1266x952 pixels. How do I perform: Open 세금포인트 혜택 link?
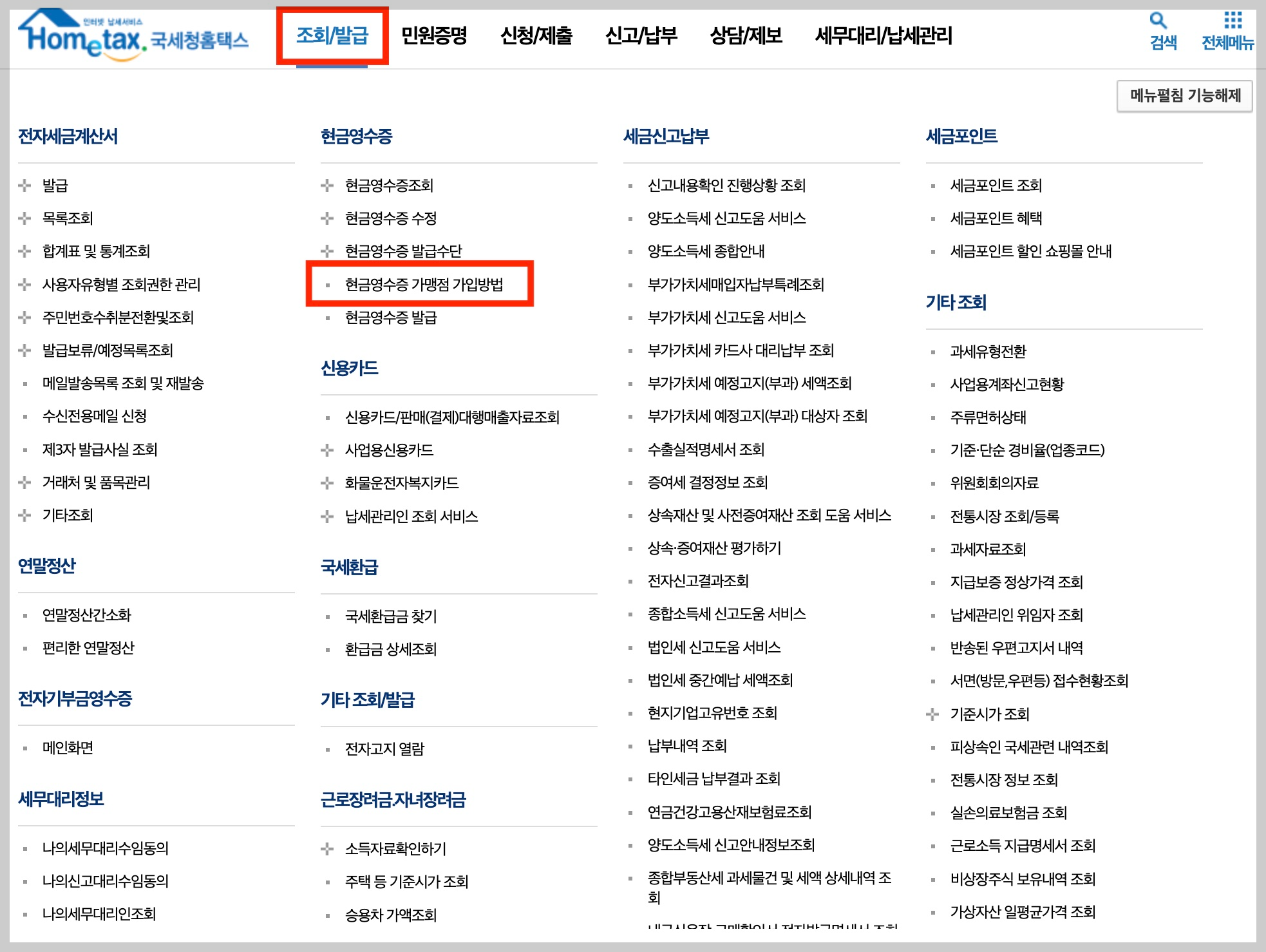[996, 218]
